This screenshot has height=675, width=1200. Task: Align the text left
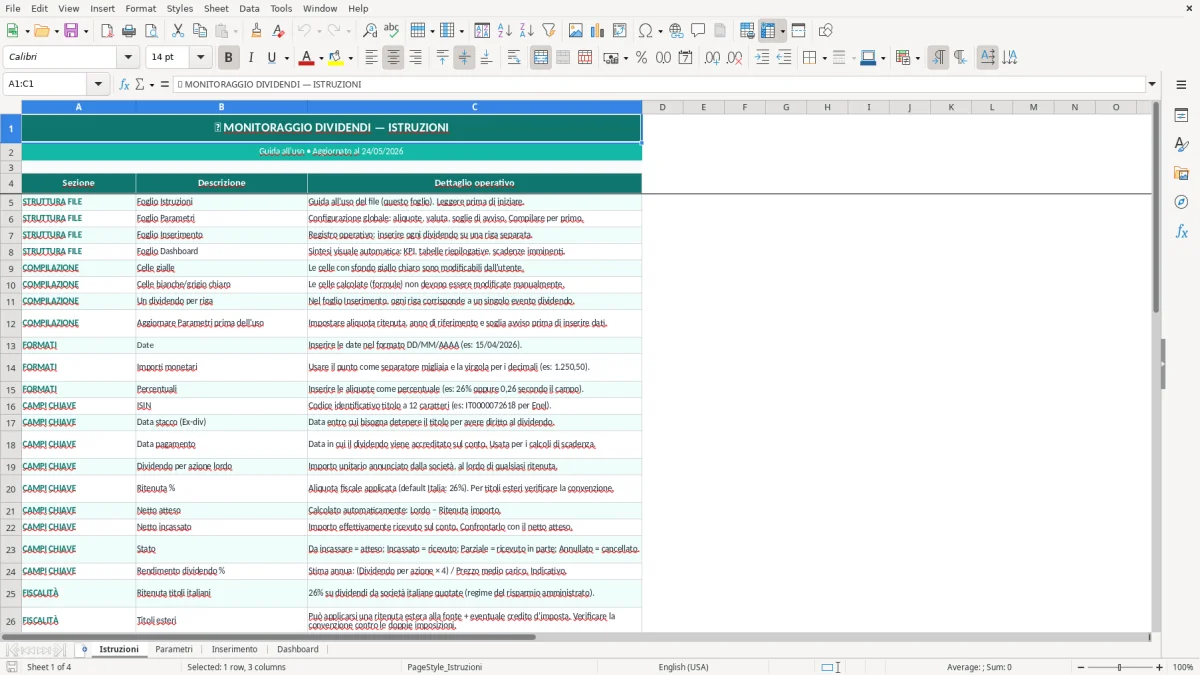[x=371, y=58]
